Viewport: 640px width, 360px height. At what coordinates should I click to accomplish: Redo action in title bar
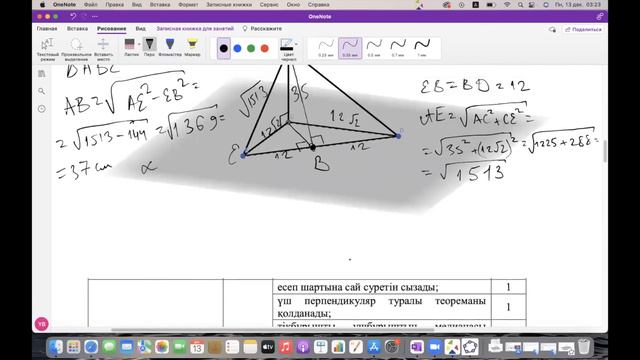(84, 16)
